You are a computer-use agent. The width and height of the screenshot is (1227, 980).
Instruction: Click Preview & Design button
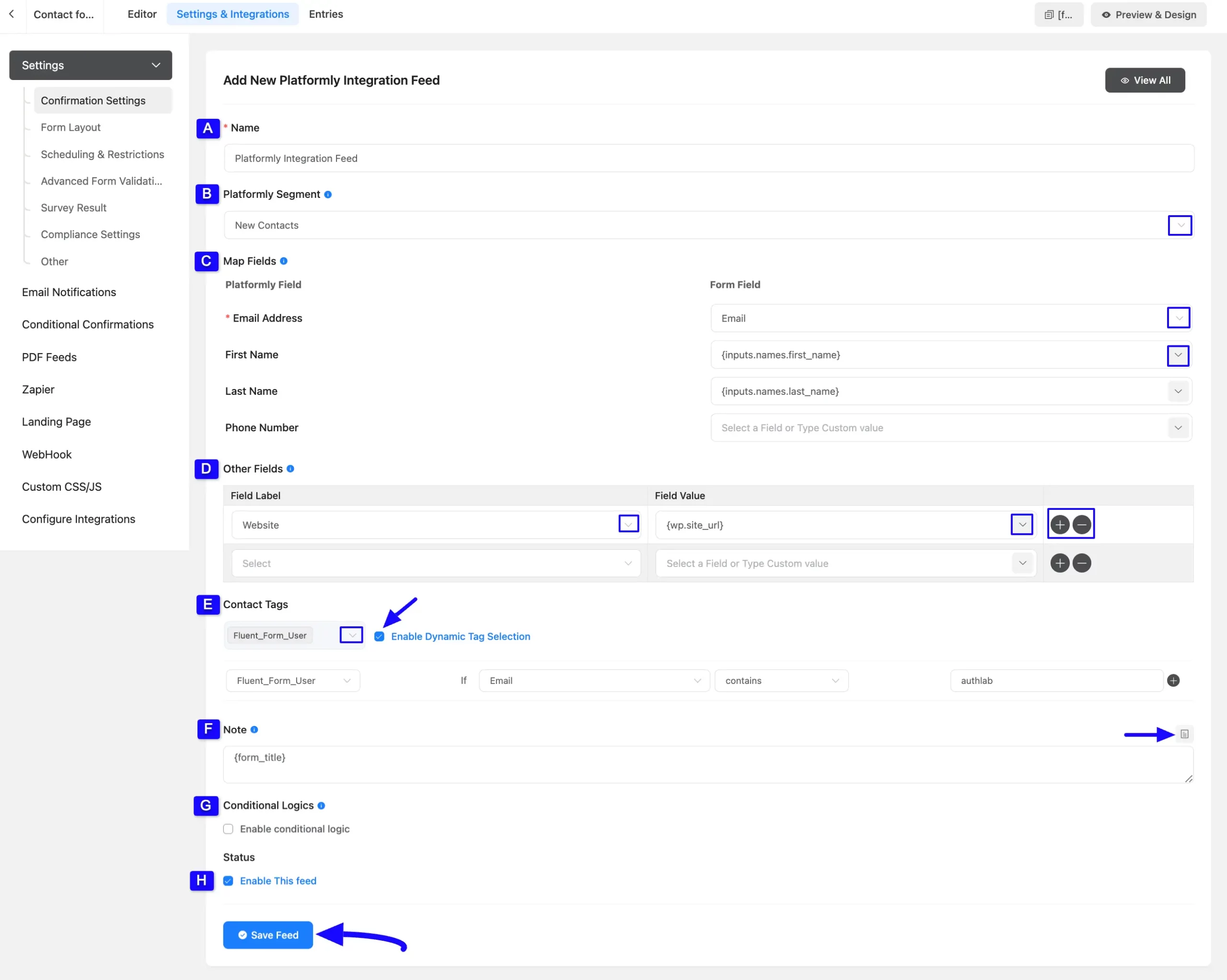(x=1148, y=15)
